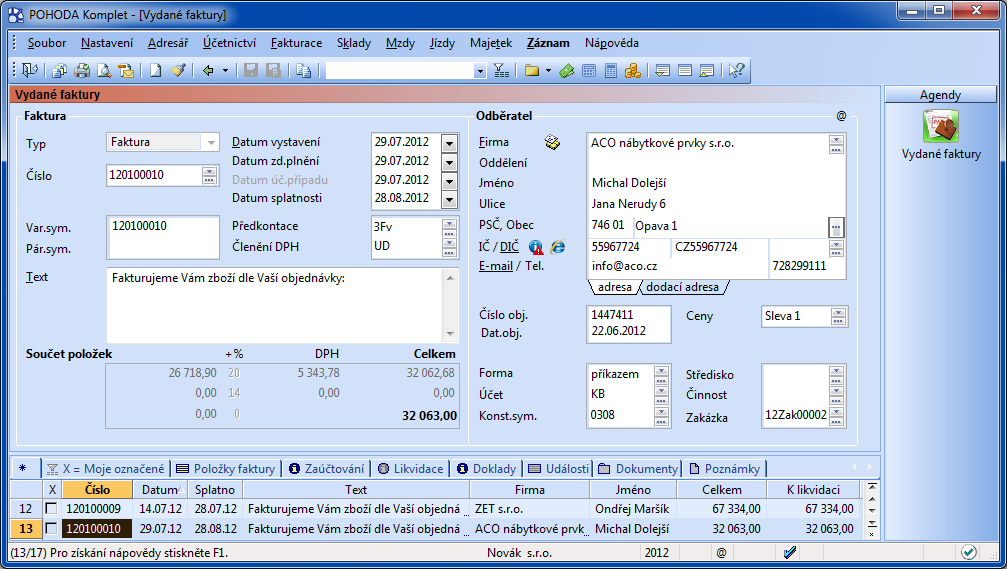Open the Zakázka 12Zak00002 list button
The height and width of the screenshot is (569, 1007).
[x=836, y=416]
